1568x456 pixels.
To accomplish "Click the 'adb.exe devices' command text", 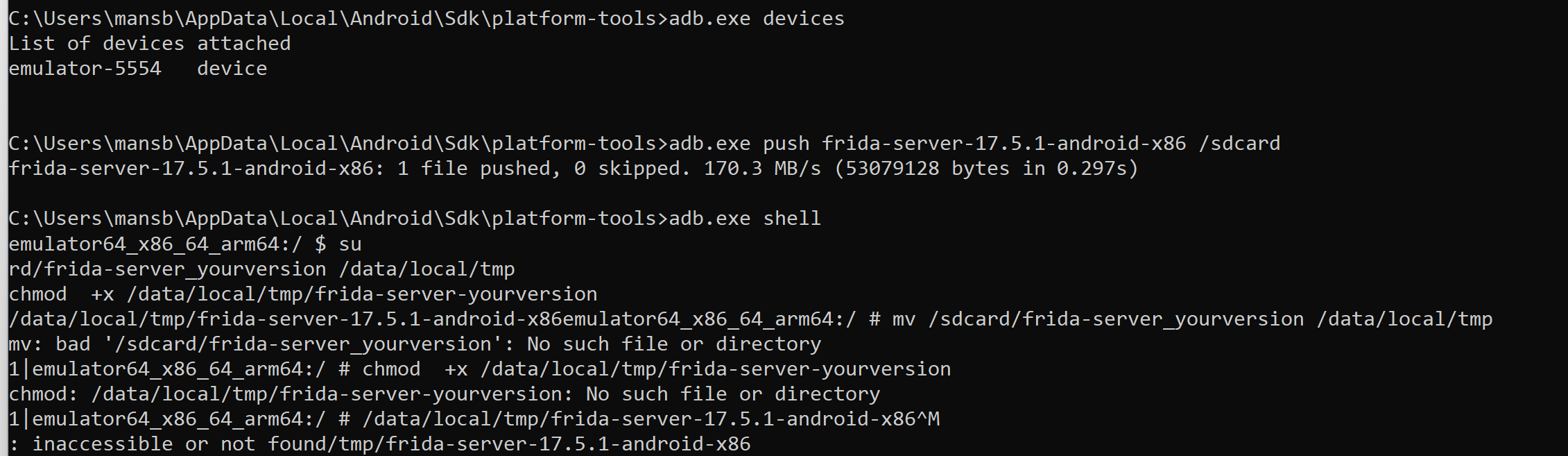I will [x=756, y=19].
